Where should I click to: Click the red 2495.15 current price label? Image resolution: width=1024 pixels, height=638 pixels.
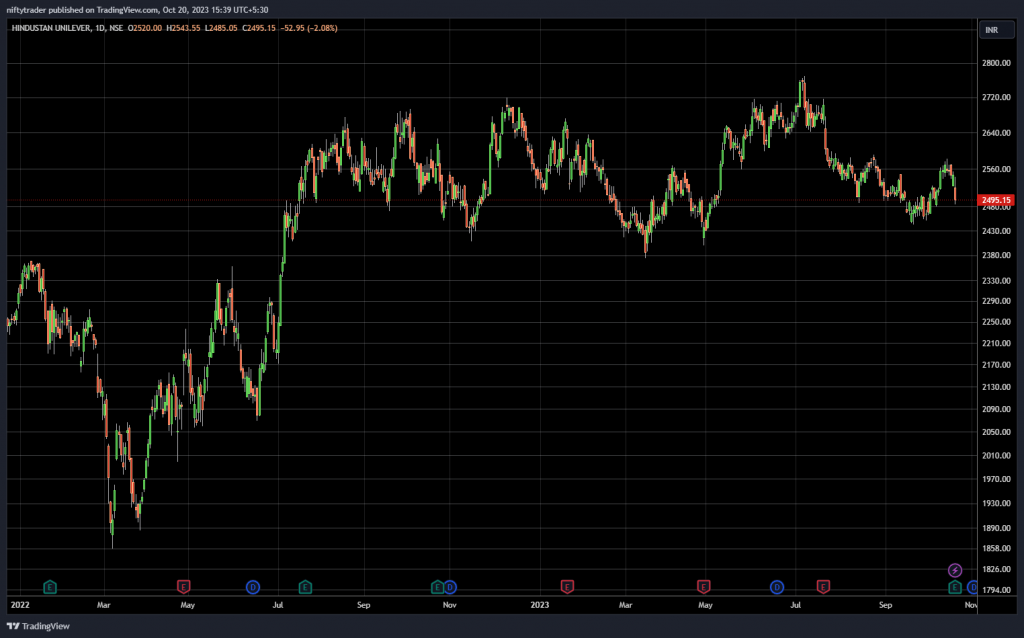(996, 200)
